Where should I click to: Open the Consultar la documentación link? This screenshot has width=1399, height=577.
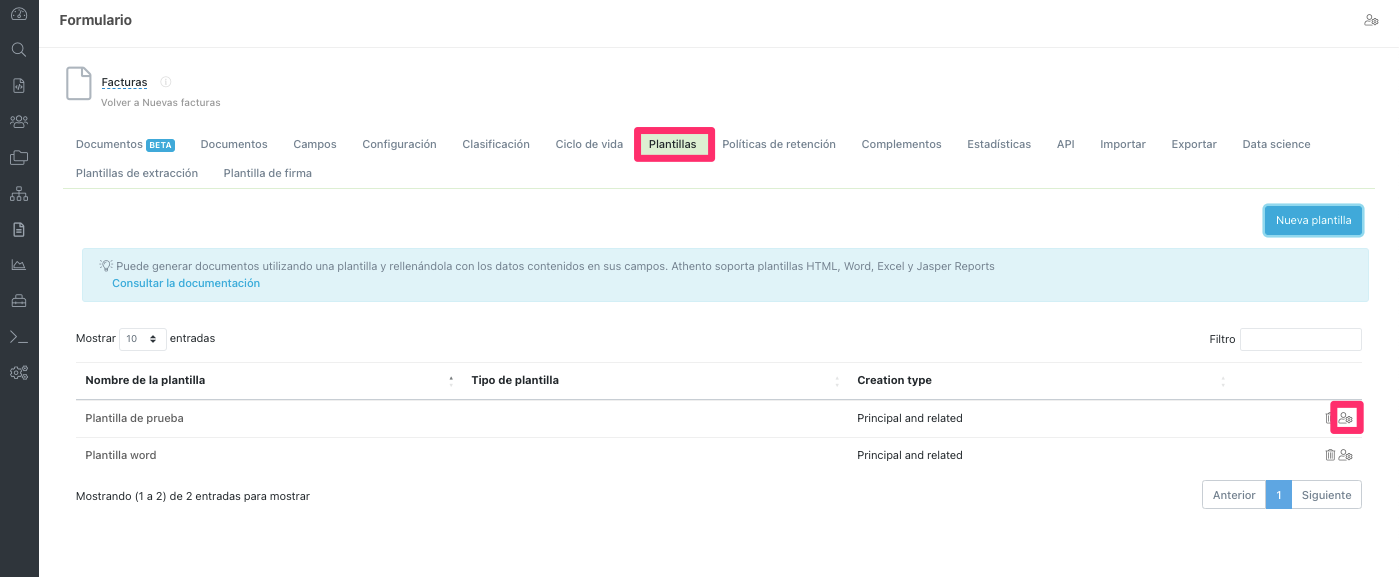[186, 283]
